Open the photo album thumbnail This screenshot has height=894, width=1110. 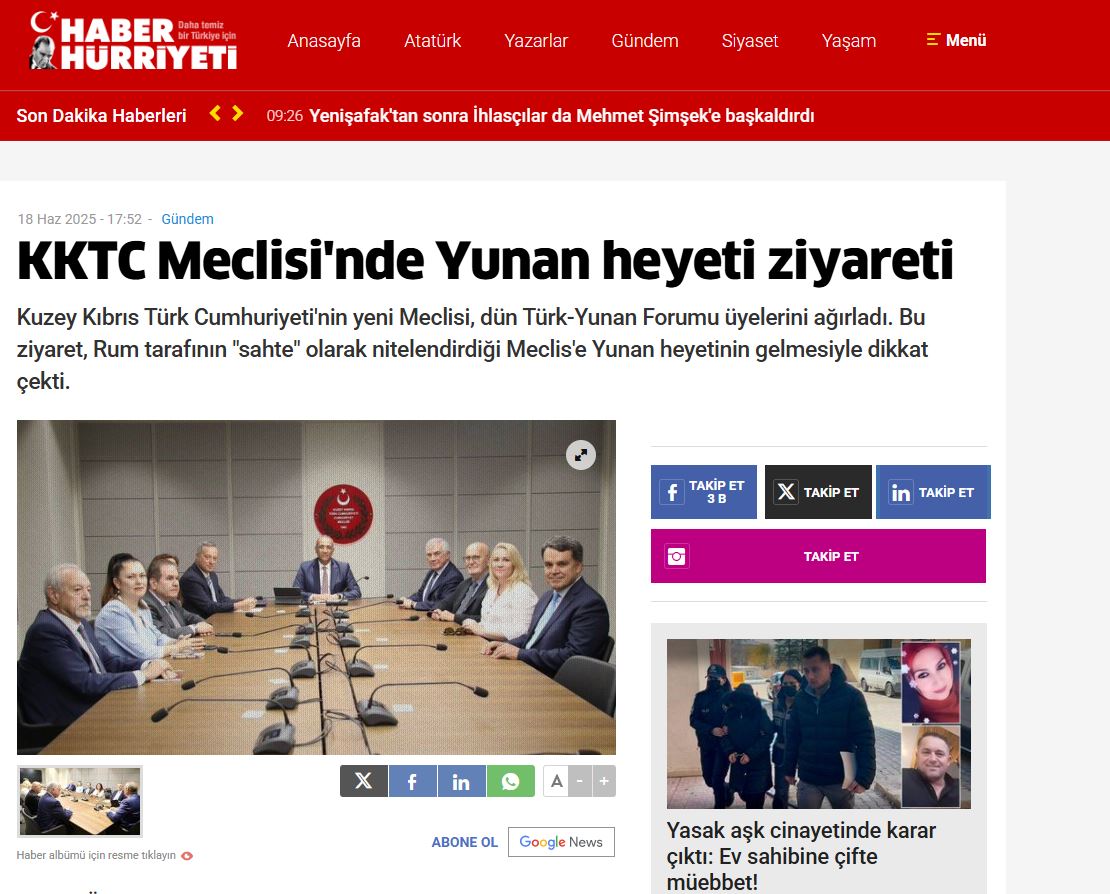[x=80, y=801]
